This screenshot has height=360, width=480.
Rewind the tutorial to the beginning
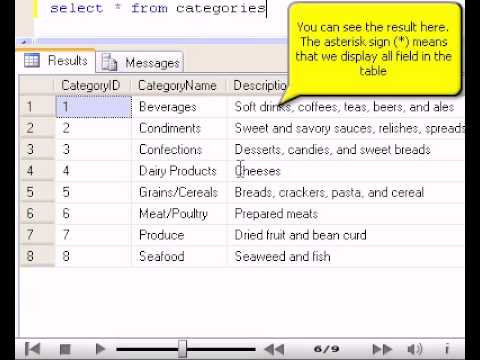[33, 349]
